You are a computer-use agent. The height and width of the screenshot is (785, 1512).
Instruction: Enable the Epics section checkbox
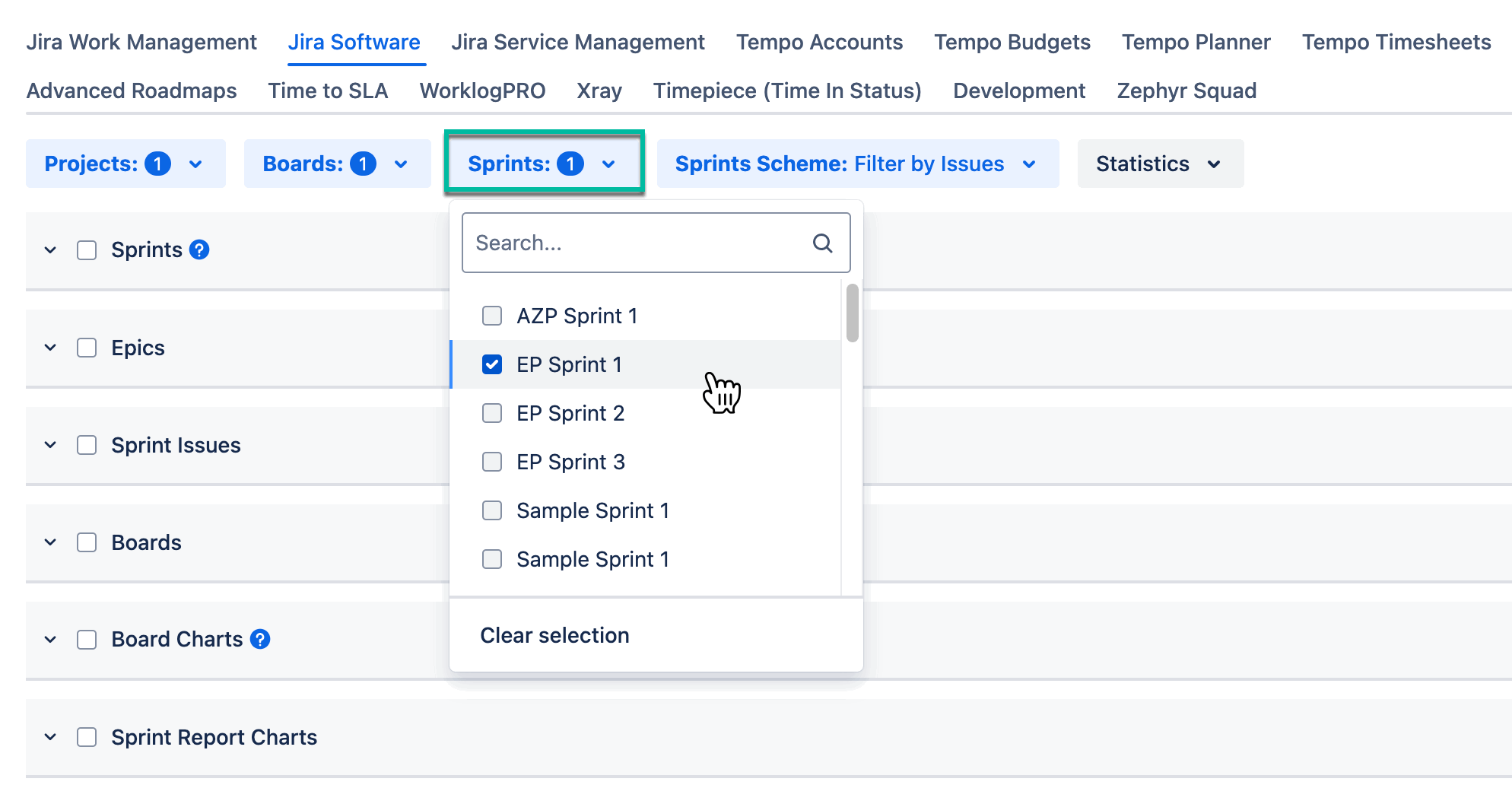tap(87, 348)
